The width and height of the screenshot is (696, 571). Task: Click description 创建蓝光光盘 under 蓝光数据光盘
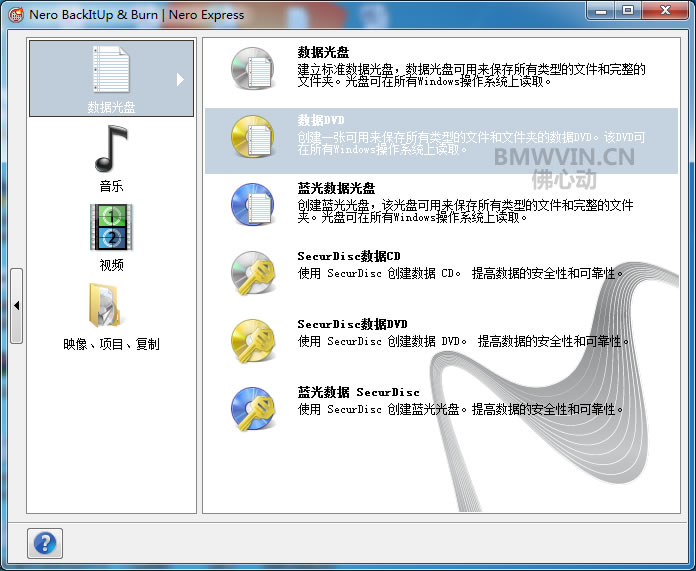465,211
